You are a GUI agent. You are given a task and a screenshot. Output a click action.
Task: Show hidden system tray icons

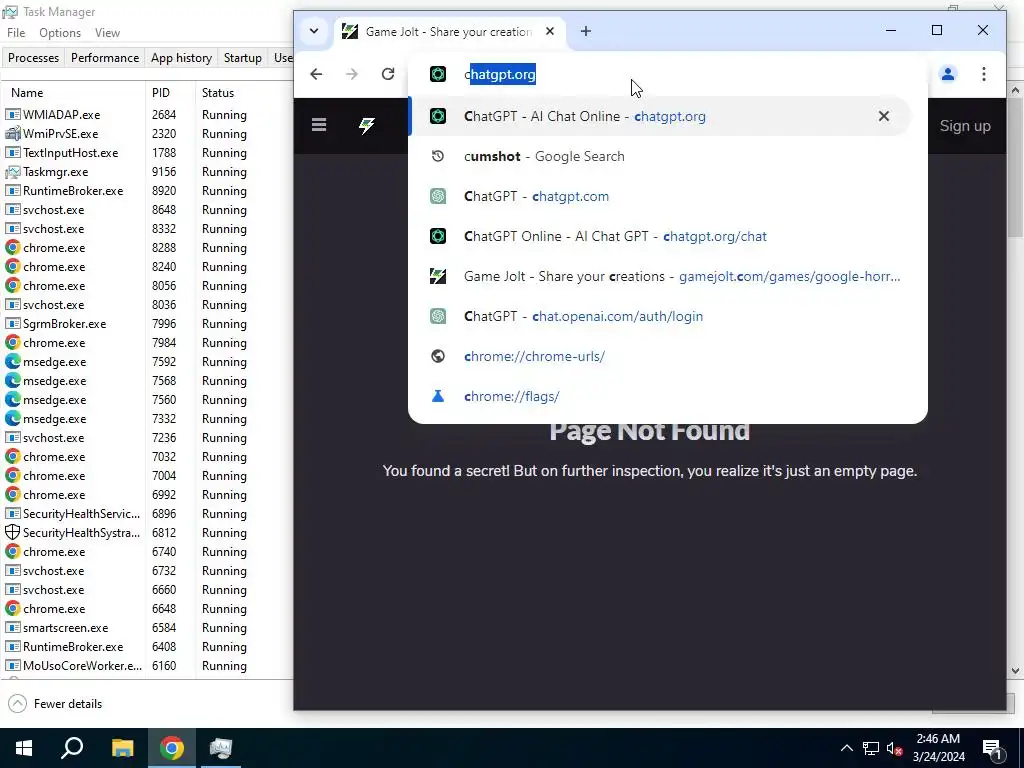coord(846,748)
